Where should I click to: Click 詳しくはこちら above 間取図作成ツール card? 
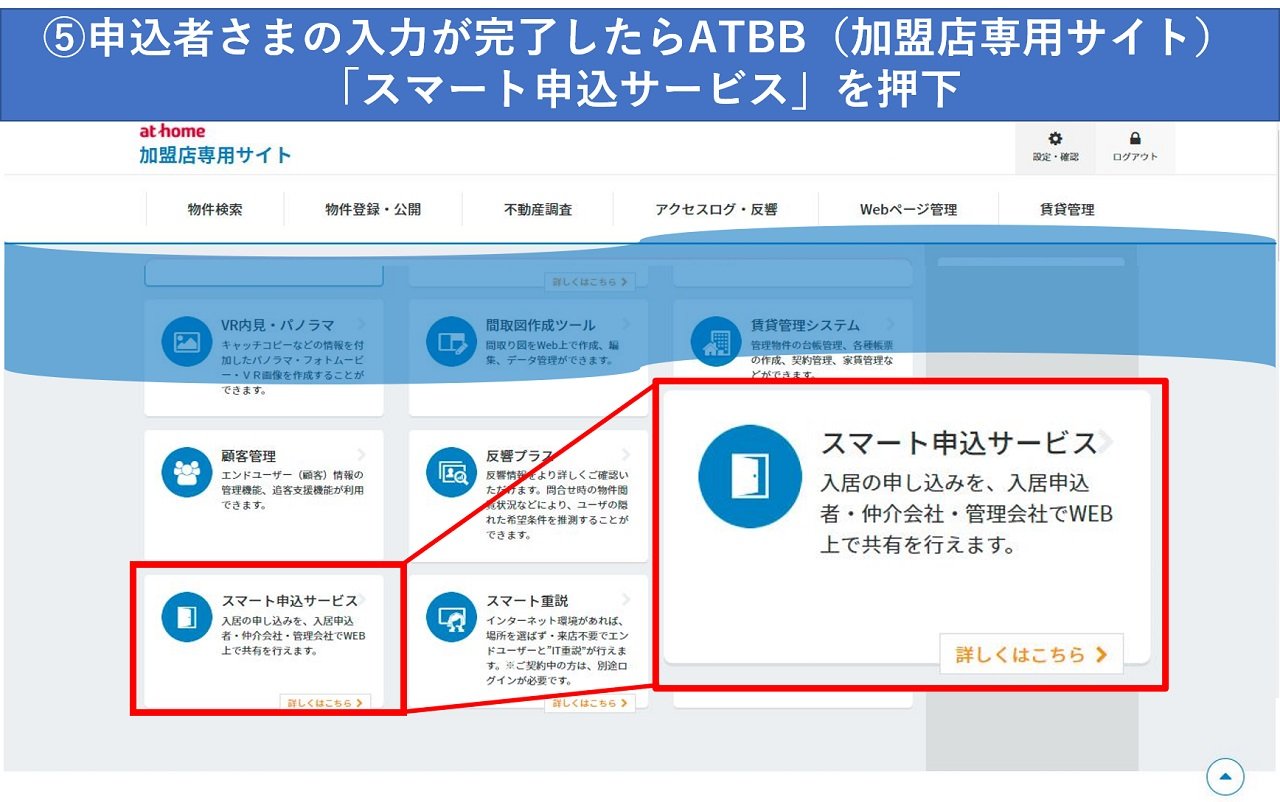590,282
